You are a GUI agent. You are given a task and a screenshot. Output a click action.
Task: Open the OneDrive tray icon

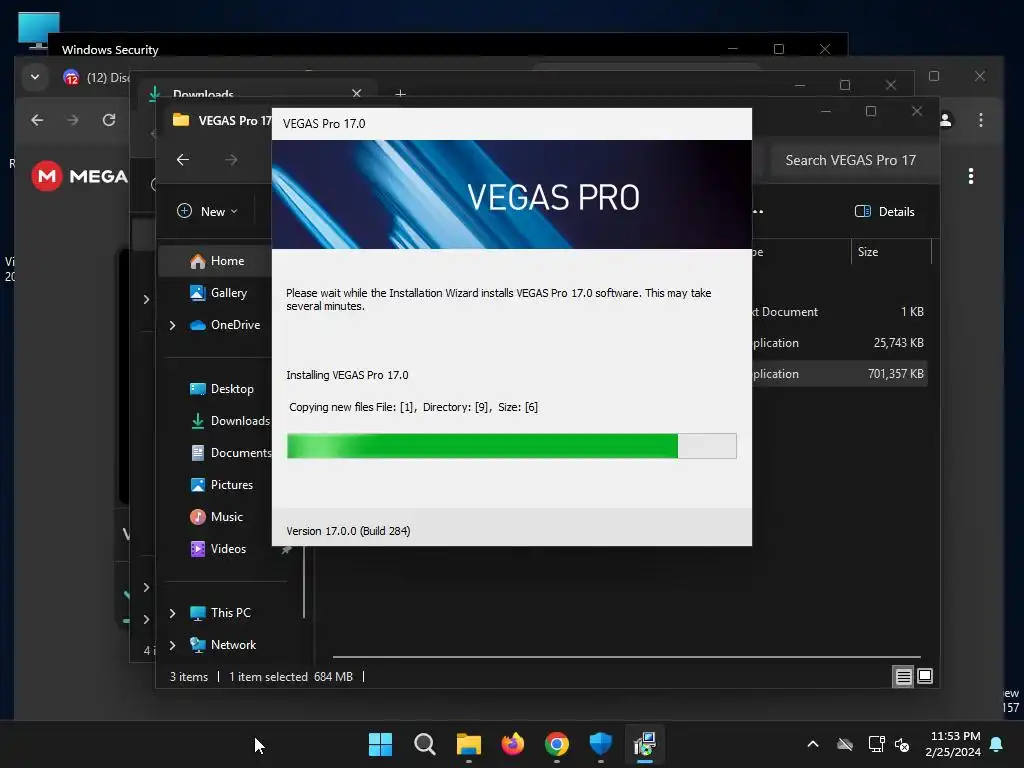[x=845, y=744]
